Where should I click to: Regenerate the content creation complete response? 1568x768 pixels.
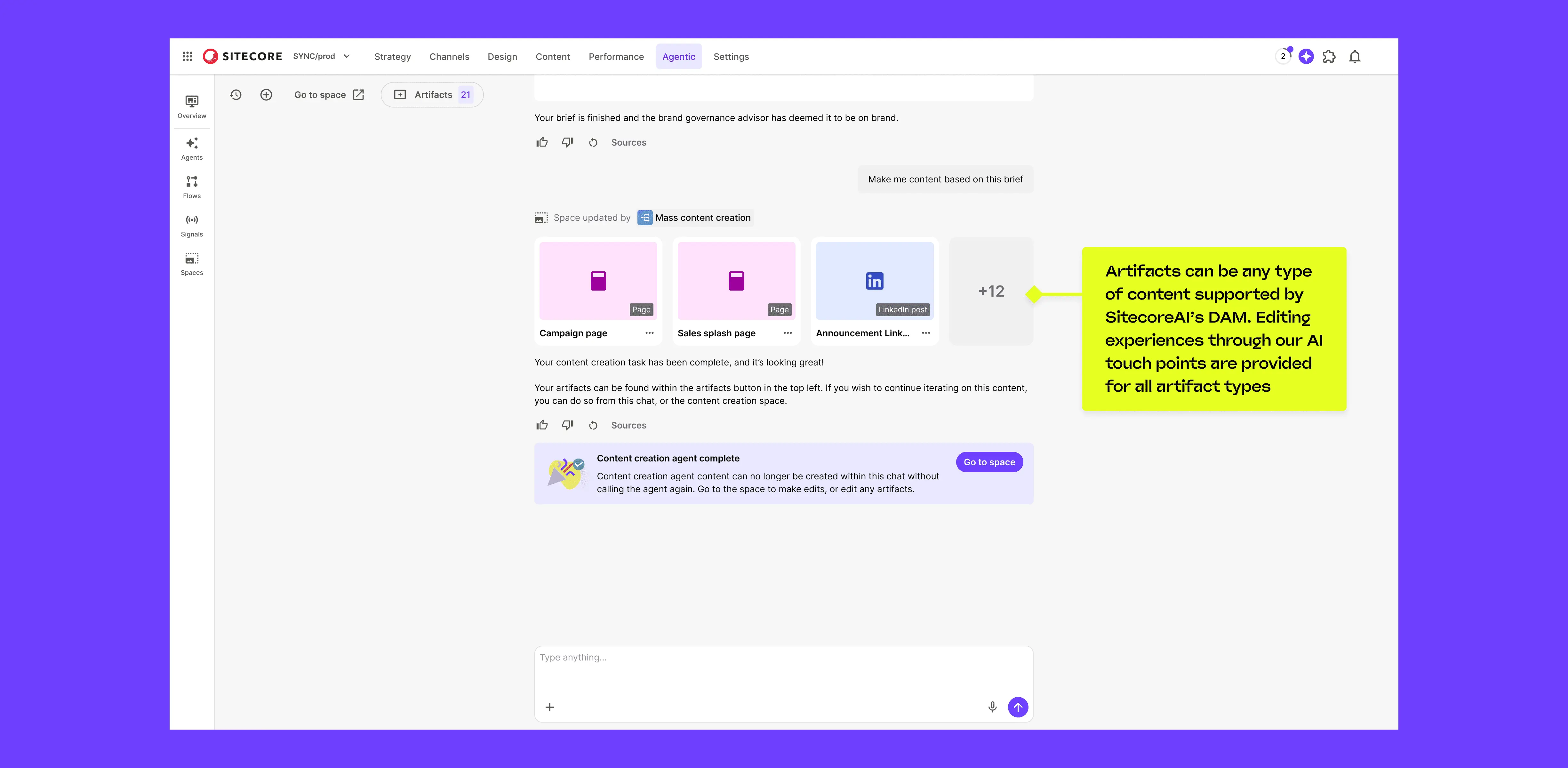point(593,425)
